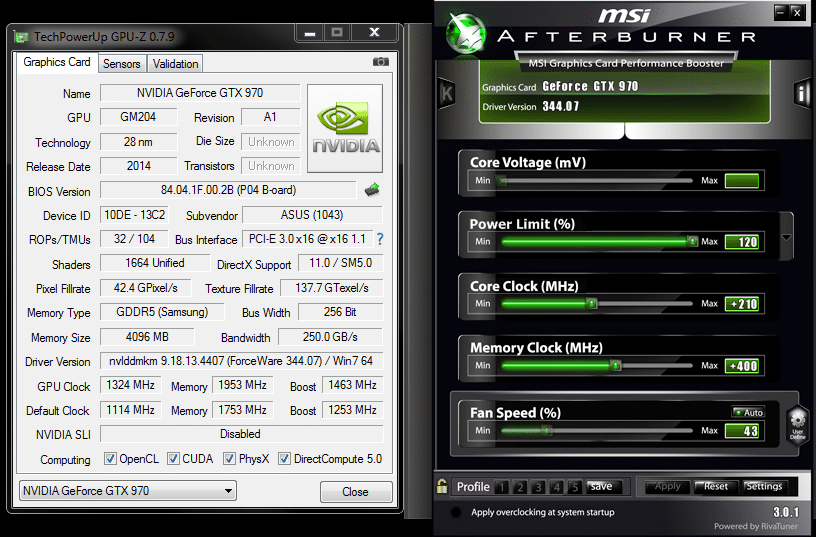Click the Power Limit 120 value box
The height and width of the screenshot is (537, 816).
742,242
